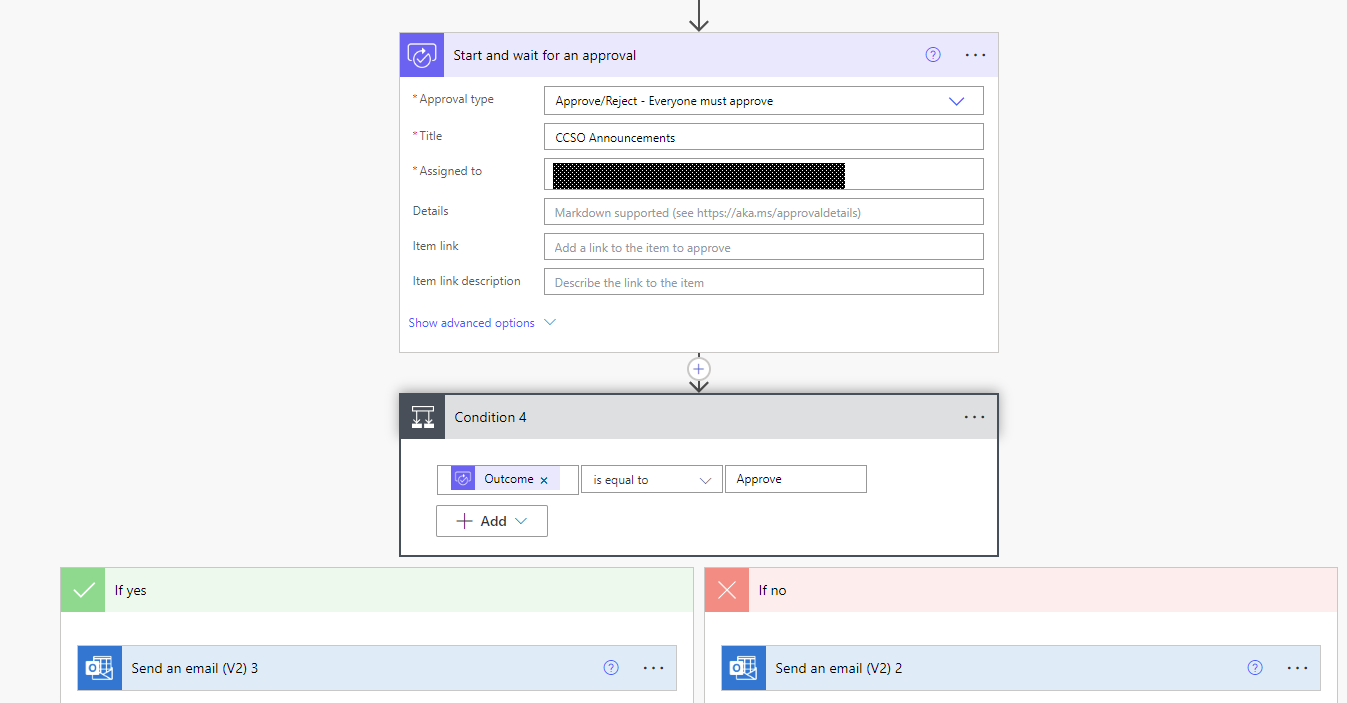The width and height of the screenshot is (1347, 703).
Task: Change the 'is equal to' operator dropdown
Action: pos(651,480)
